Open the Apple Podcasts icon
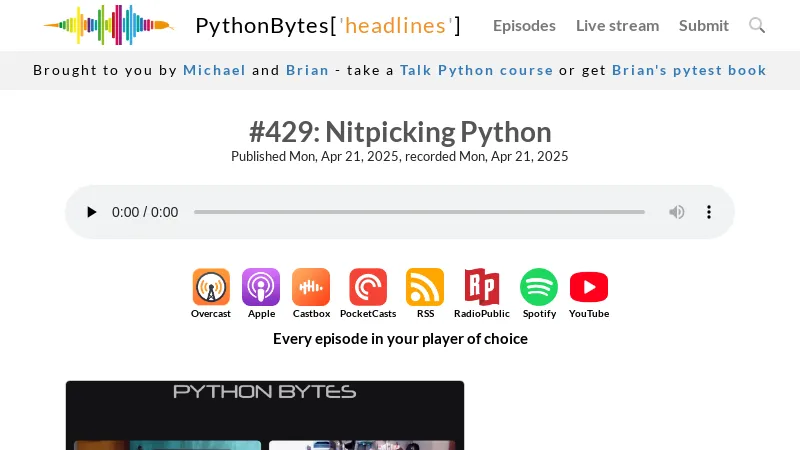 pyautogui.click(x=261, y=287)
